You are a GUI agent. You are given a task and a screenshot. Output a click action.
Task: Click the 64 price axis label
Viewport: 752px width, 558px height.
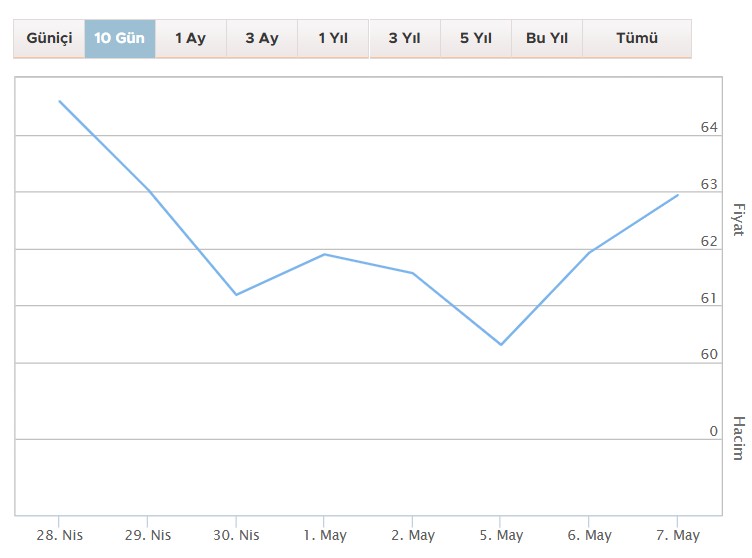pos(709,128)
